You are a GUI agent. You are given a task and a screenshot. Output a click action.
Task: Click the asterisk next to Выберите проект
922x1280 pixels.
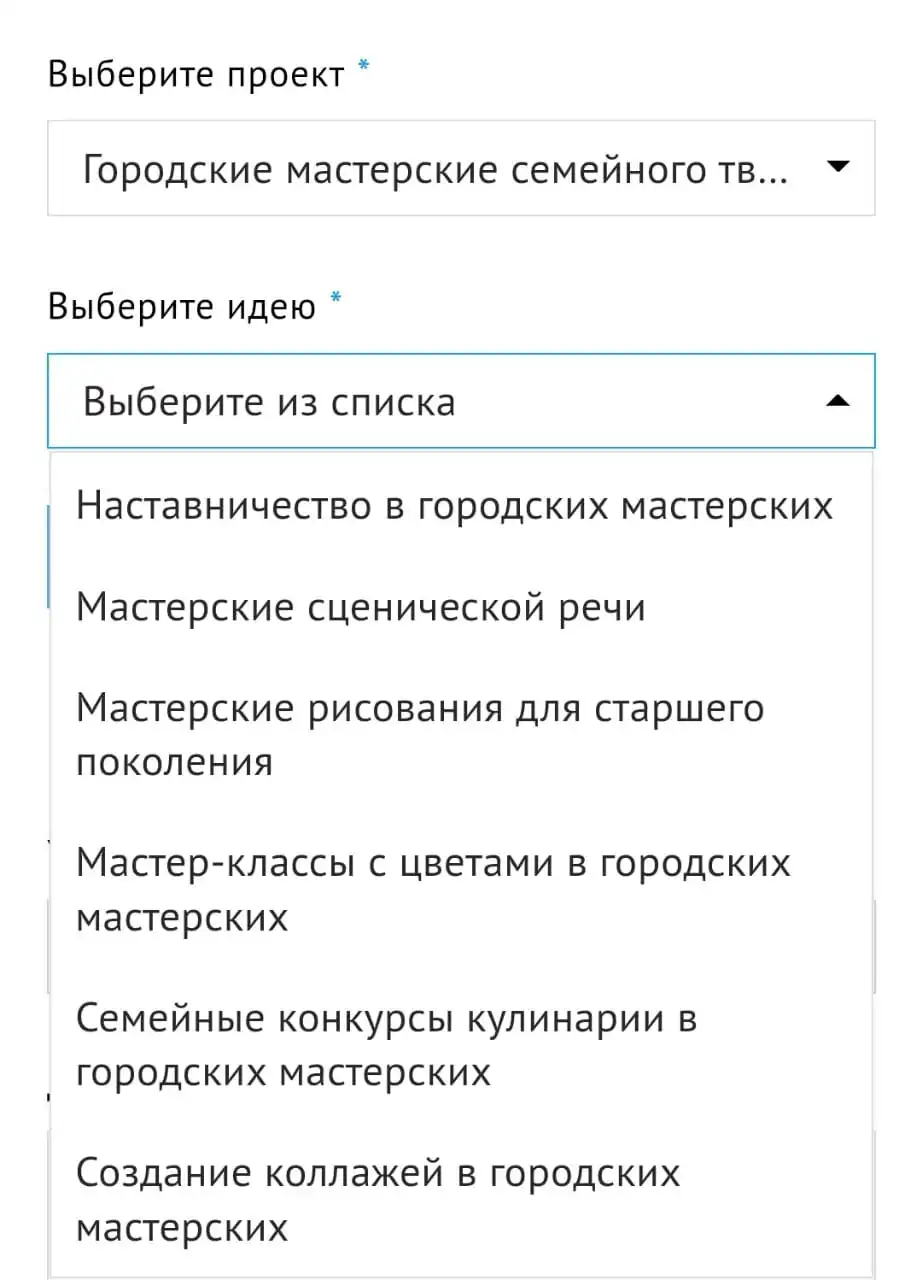364,66
